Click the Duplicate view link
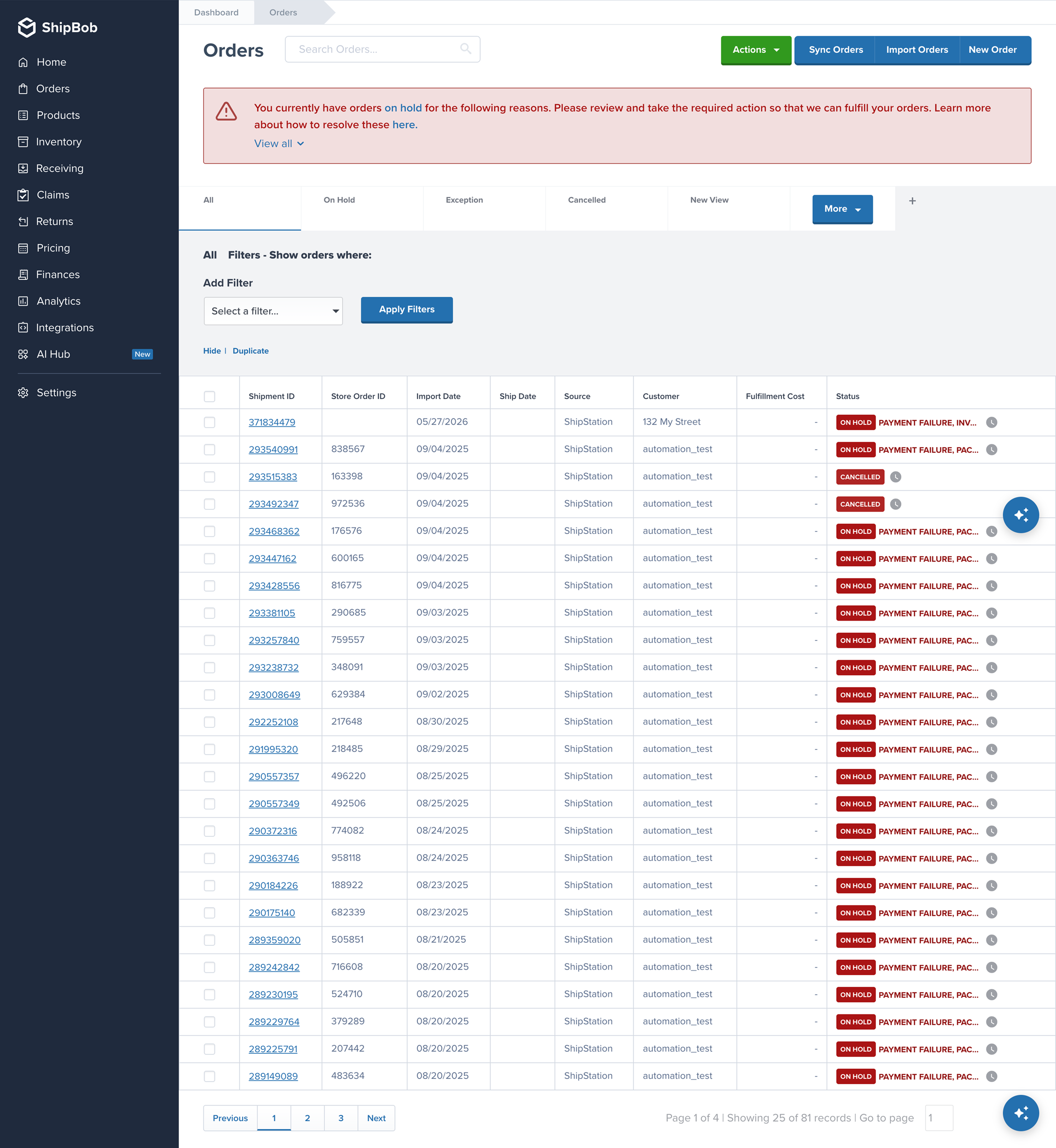Viewport: 1056px width, 1148px height. (x=250, y=351)
